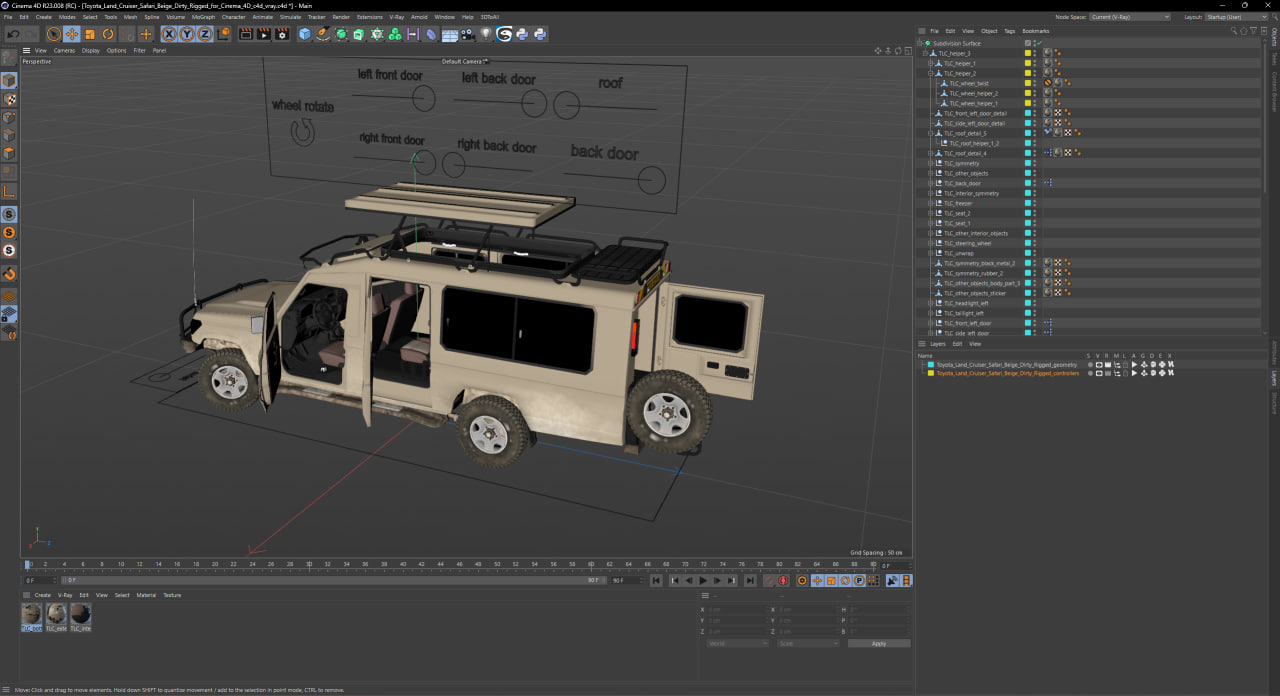The width and height of the screenshot is (1280, 696).
Task: Expand the TLC_helper_1 tree node
Action: pyautogui.click(x=930, y=63)
